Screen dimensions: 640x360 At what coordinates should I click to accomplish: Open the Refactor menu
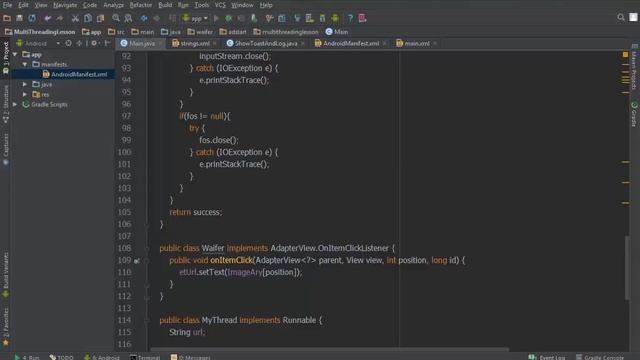[x=140, y=5]
